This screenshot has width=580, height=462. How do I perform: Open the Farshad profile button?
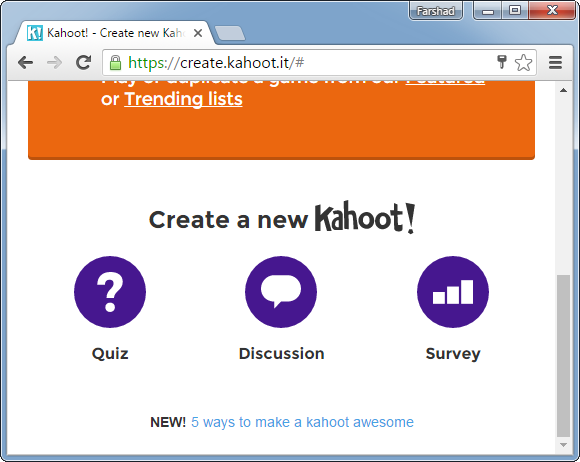click(435, 11)
